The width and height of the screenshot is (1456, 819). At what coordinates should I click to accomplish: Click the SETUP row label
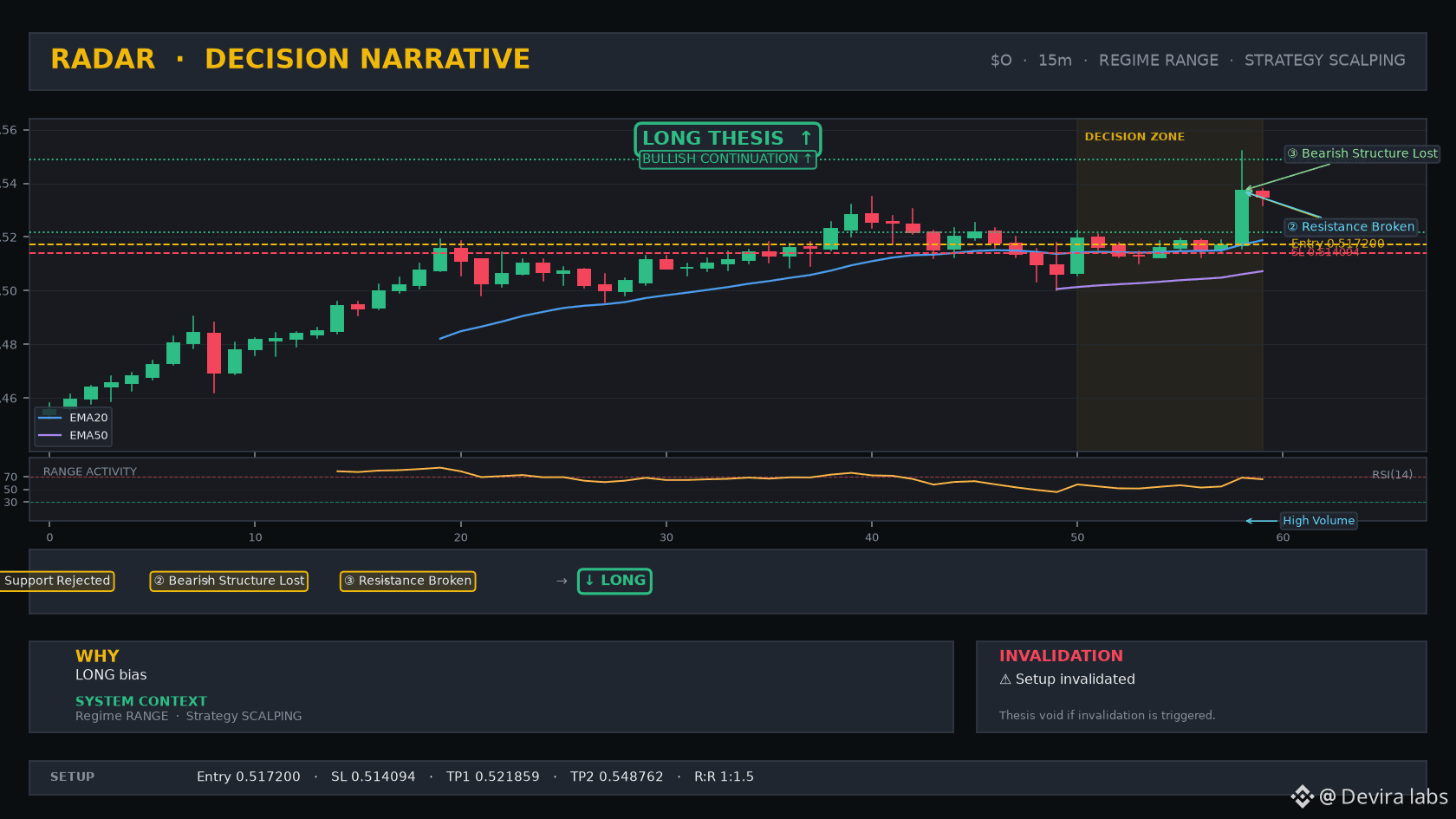tap(72, 777)
